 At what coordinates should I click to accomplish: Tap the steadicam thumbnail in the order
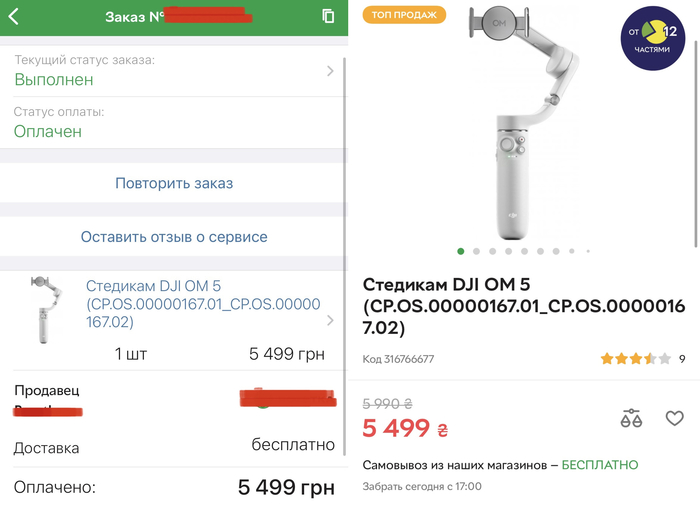(x=43, y=309)
